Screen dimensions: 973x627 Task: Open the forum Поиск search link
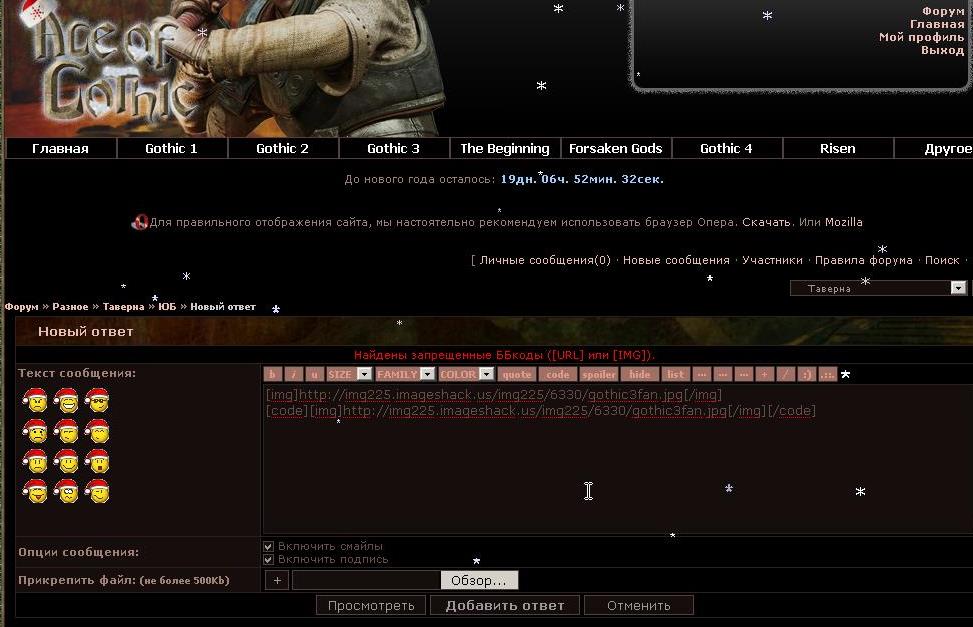coord(942,260)
